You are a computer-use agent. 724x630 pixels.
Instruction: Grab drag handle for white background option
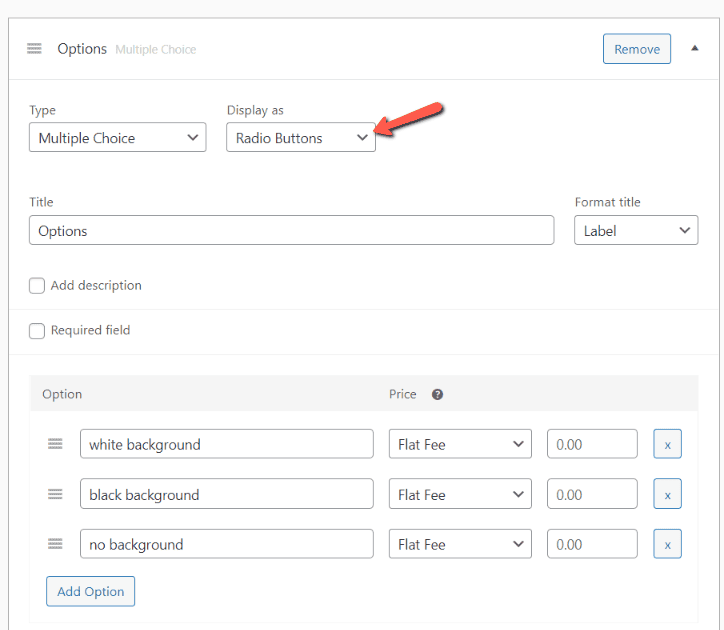point(55,444)
